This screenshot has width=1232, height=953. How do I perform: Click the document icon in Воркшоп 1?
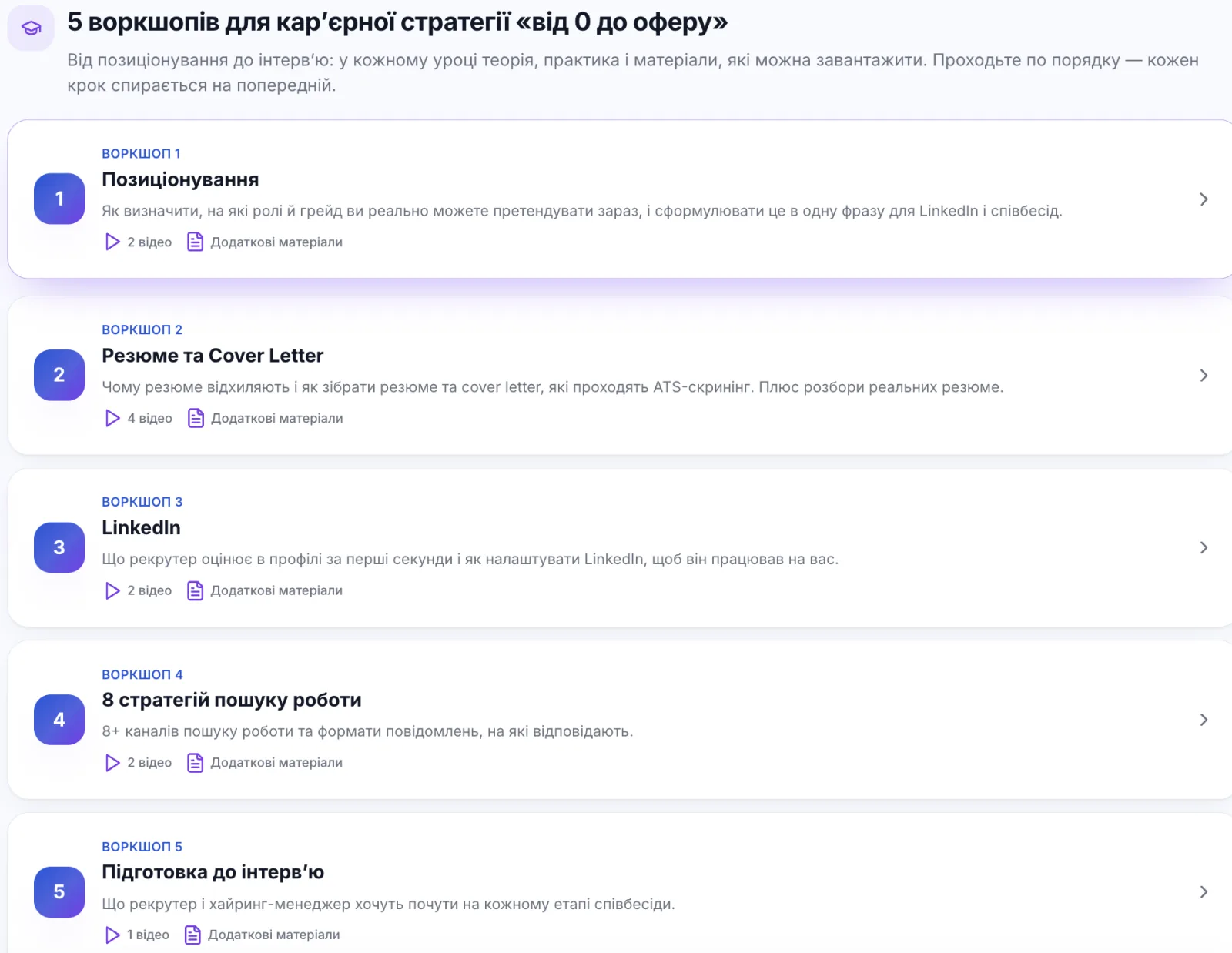[196, 242]
